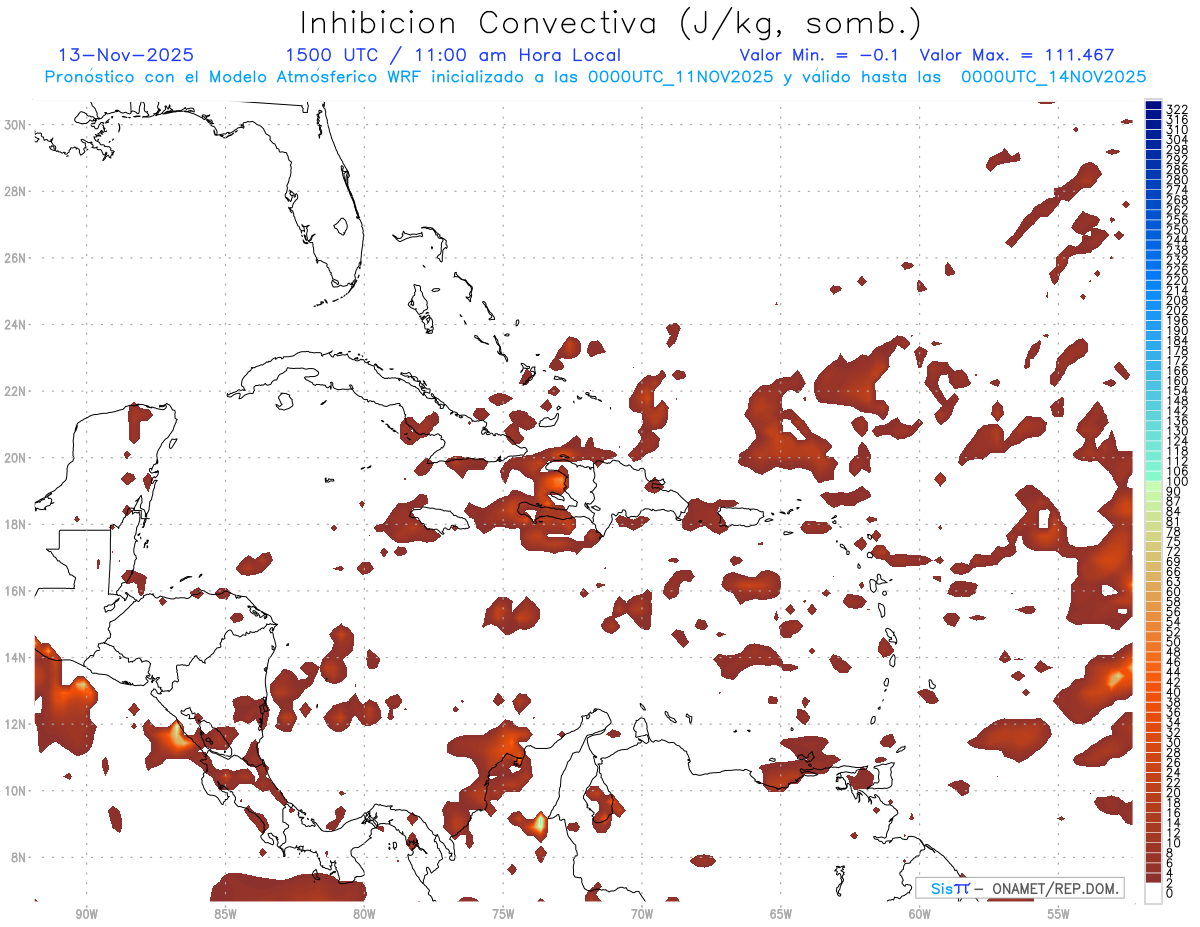Click the '322' color bar label
1200x927 pixels.
pos(1177,109)
